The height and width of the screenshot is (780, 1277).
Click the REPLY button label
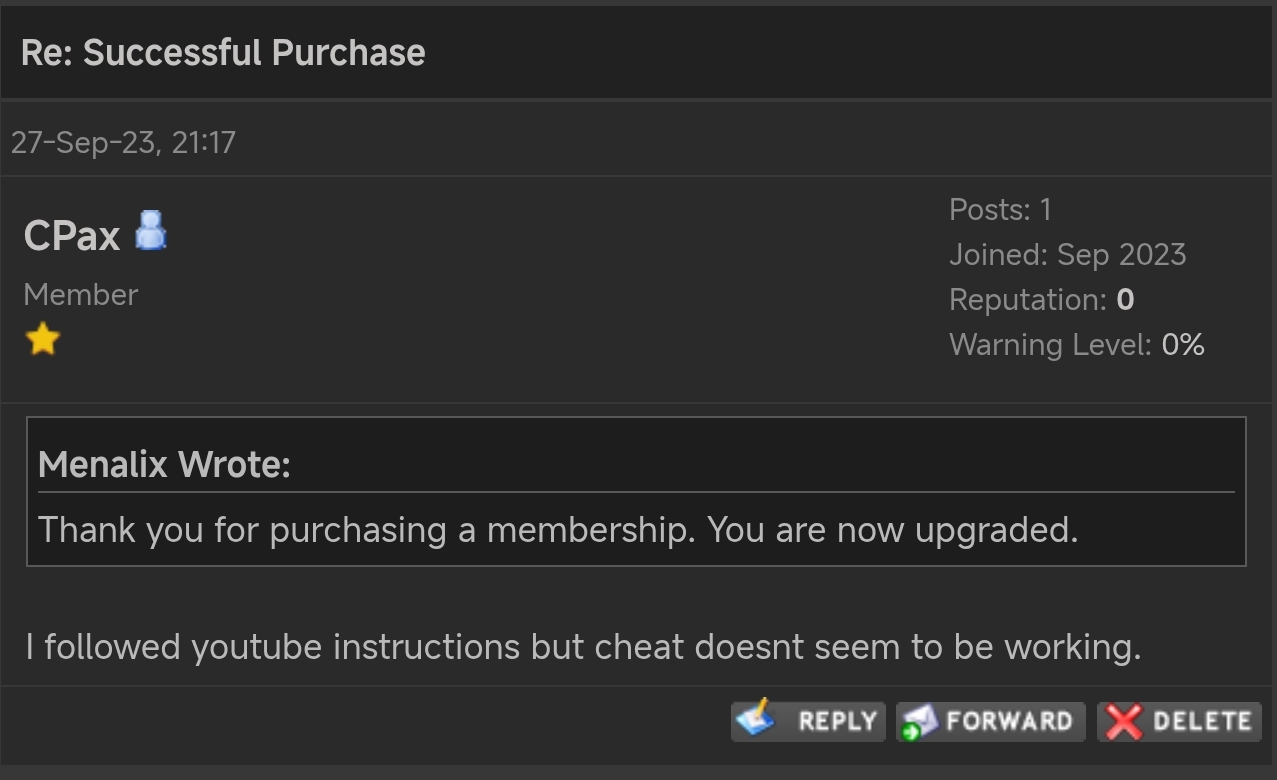[x=838, y=721]
